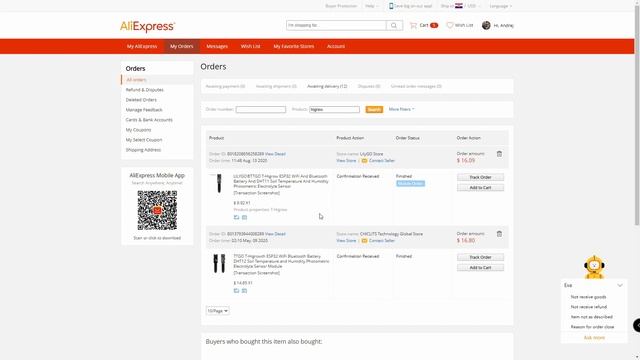Filter by Awaiting delivery orders
This screenshot has width=640, height=360.
click(327, 87)
